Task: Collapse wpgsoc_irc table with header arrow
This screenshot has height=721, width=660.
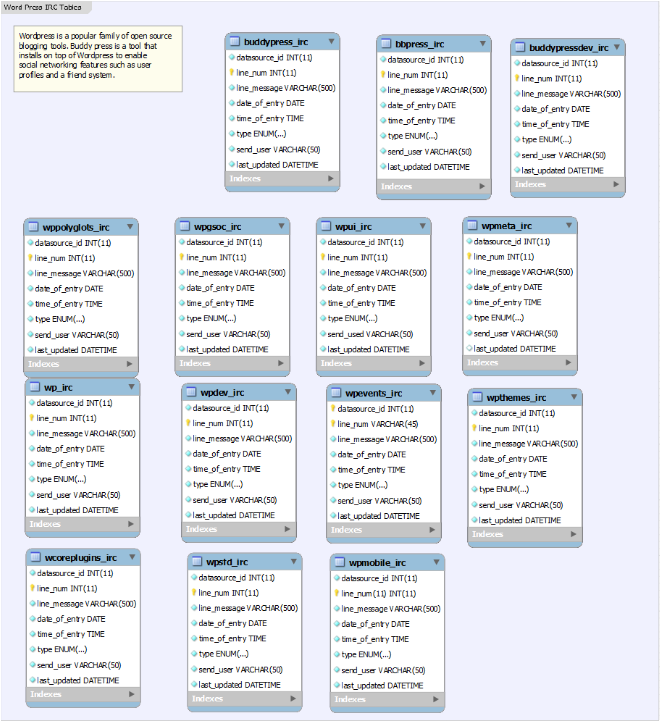Action: pos(281,226)
